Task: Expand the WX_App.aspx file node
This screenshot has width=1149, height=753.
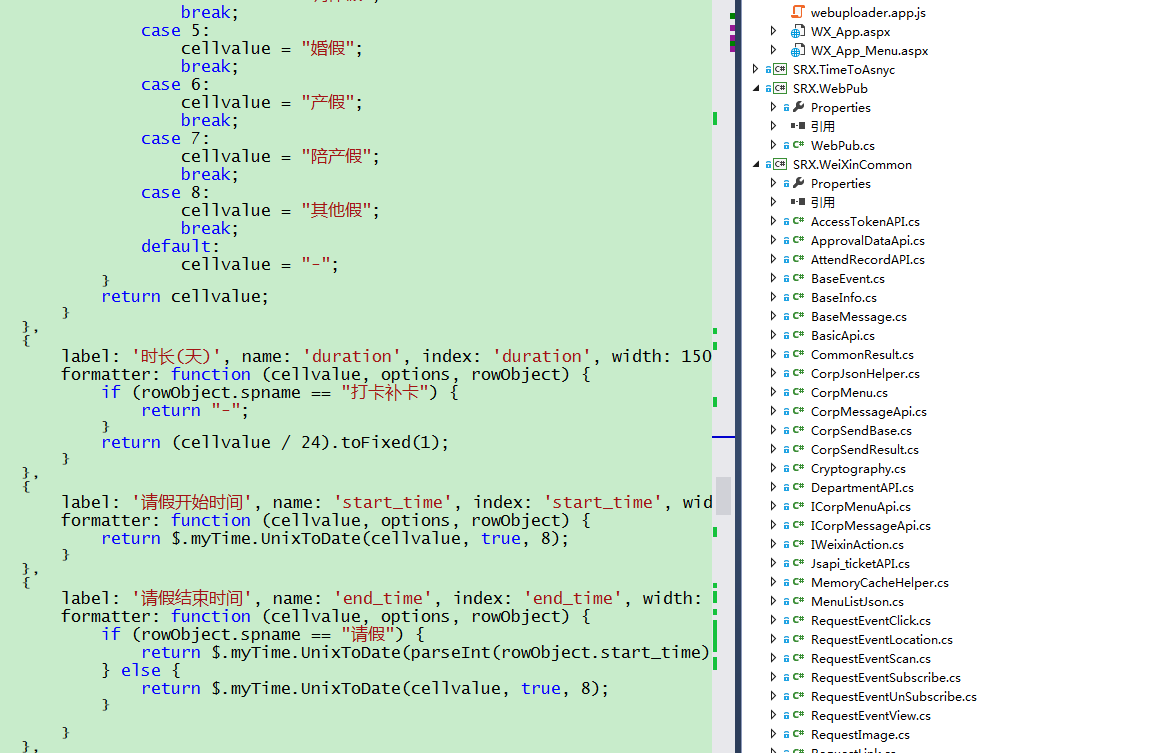Action: coord(773,31)
